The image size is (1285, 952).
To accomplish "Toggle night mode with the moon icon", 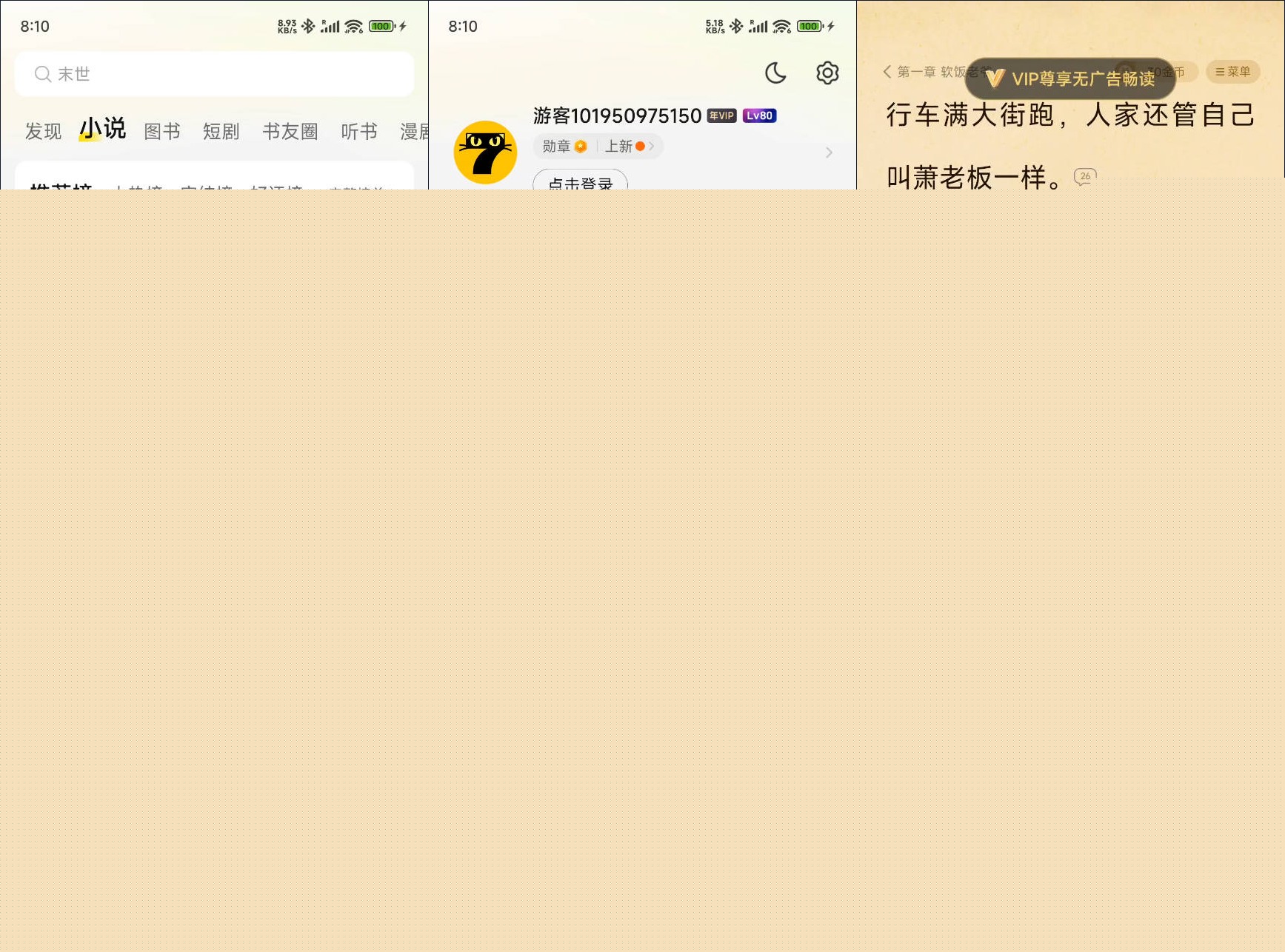I will [775, 73].
